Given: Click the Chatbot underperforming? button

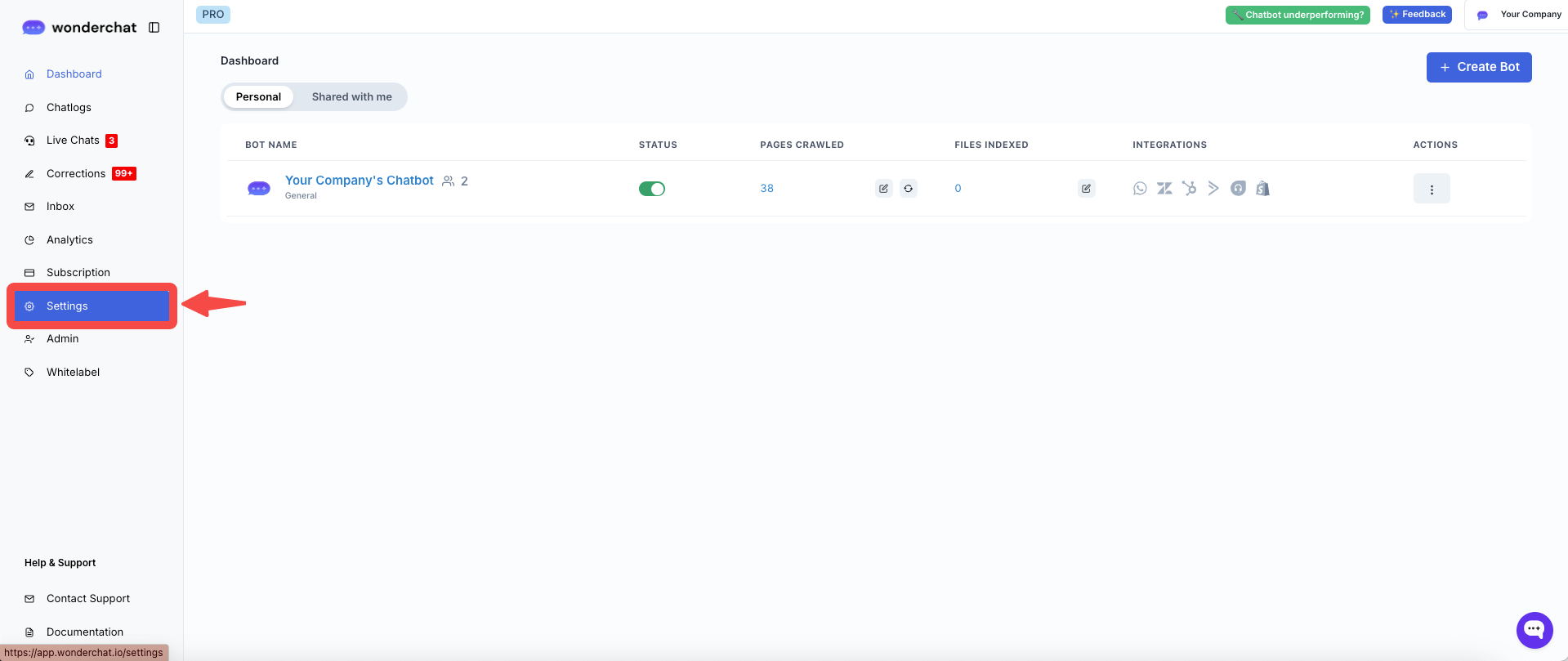Looking at the screenshot, I should [1297, 15].
